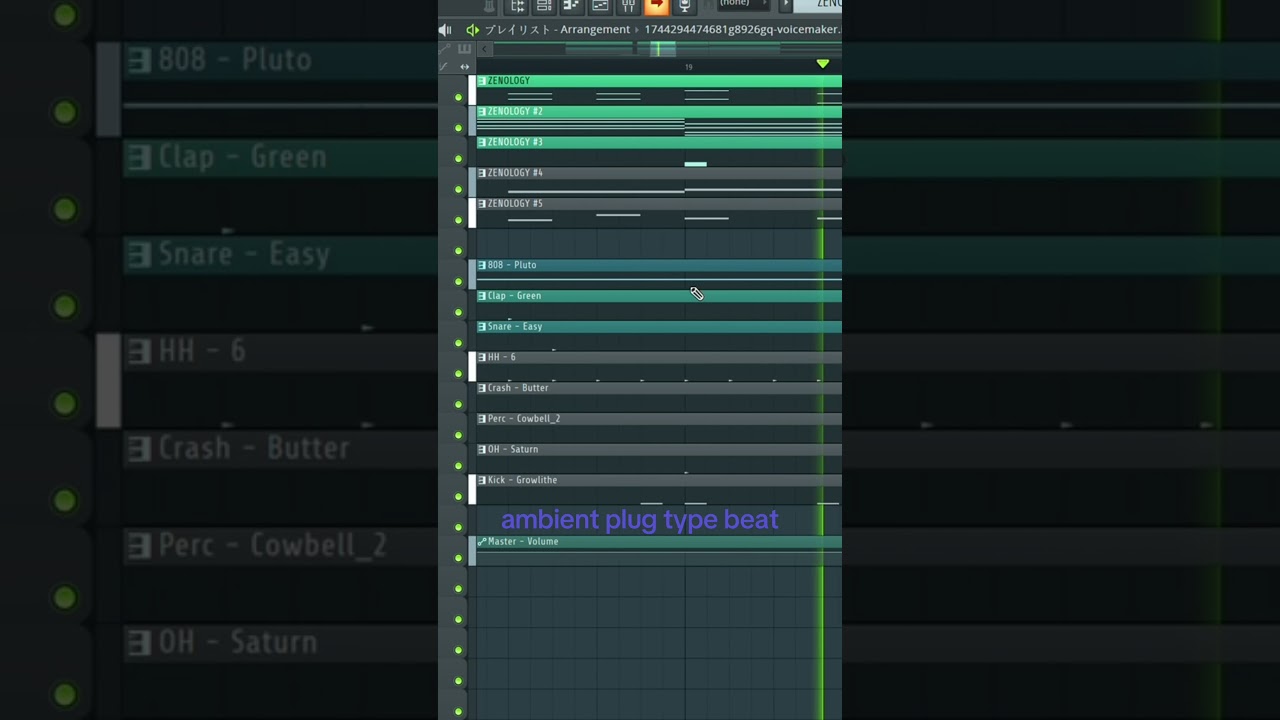Click the toolbar icon just left of the mixer faders
Screen dimensions: 1280x720
[600, 6]
